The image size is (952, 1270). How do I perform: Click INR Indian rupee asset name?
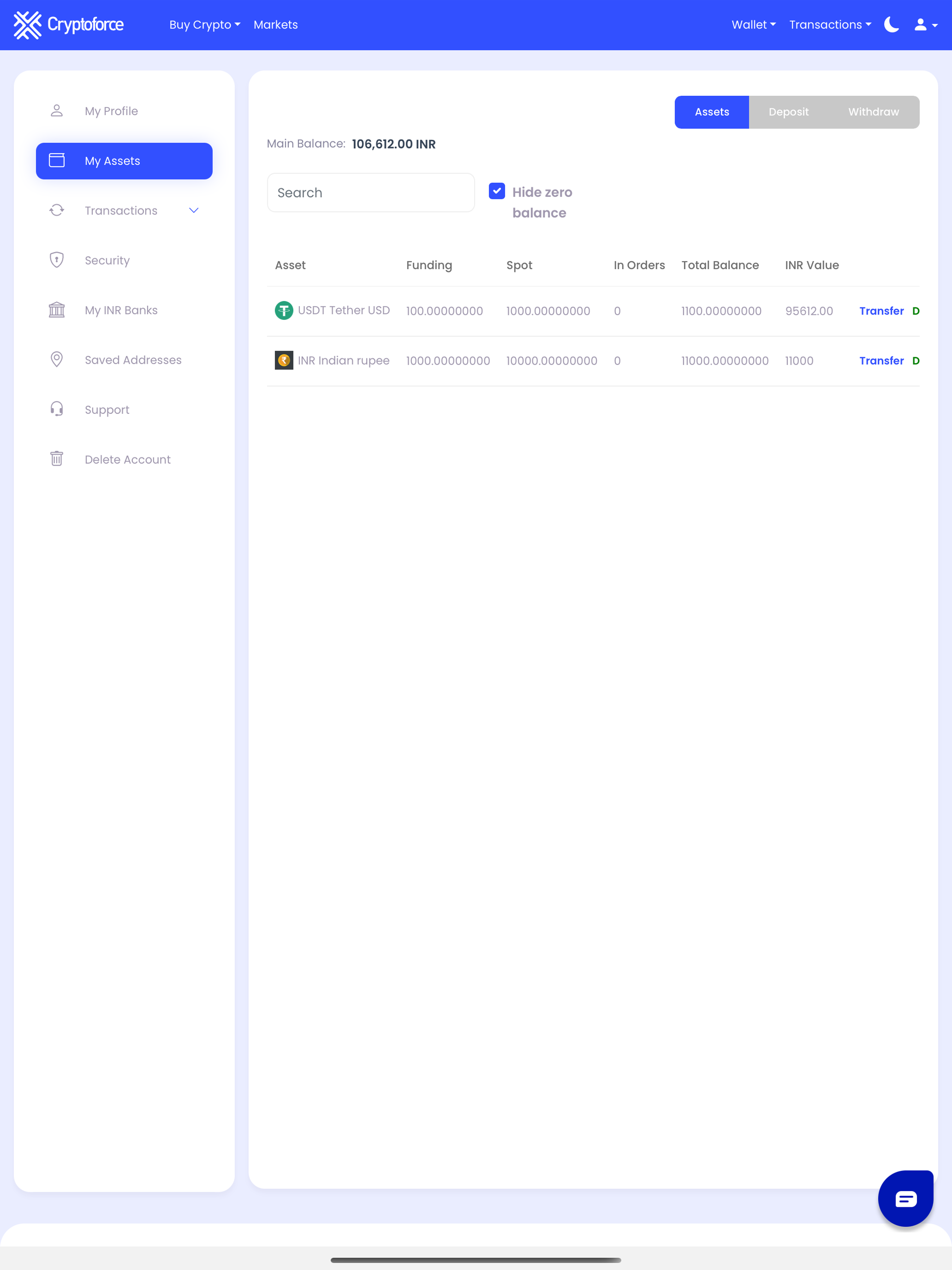click(343, 360)
